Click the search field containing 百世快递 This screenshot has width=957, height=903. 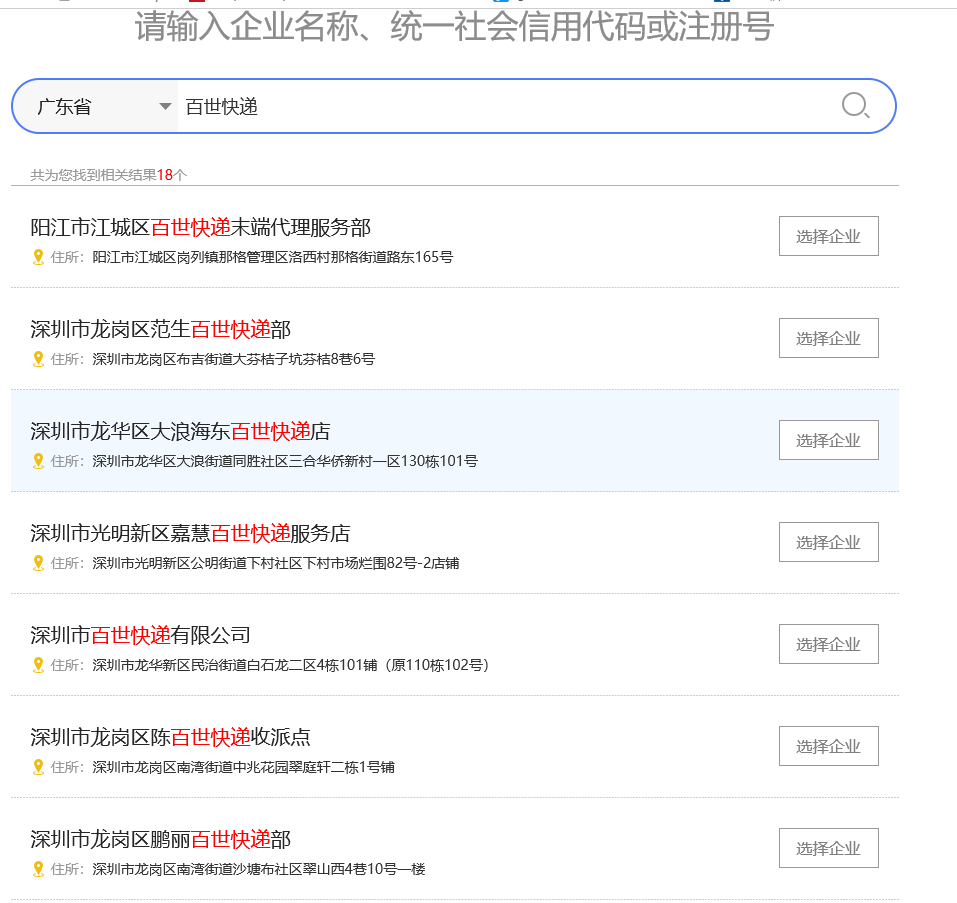(x=507, y=107)
